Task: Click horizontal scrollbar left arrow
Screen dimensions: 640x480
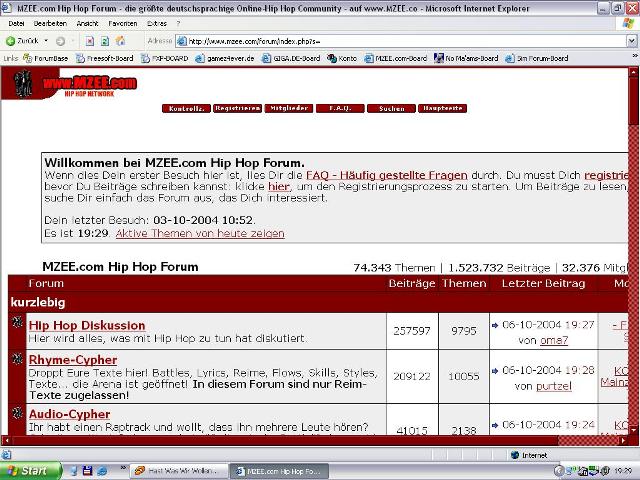Action: coord(6,440)
